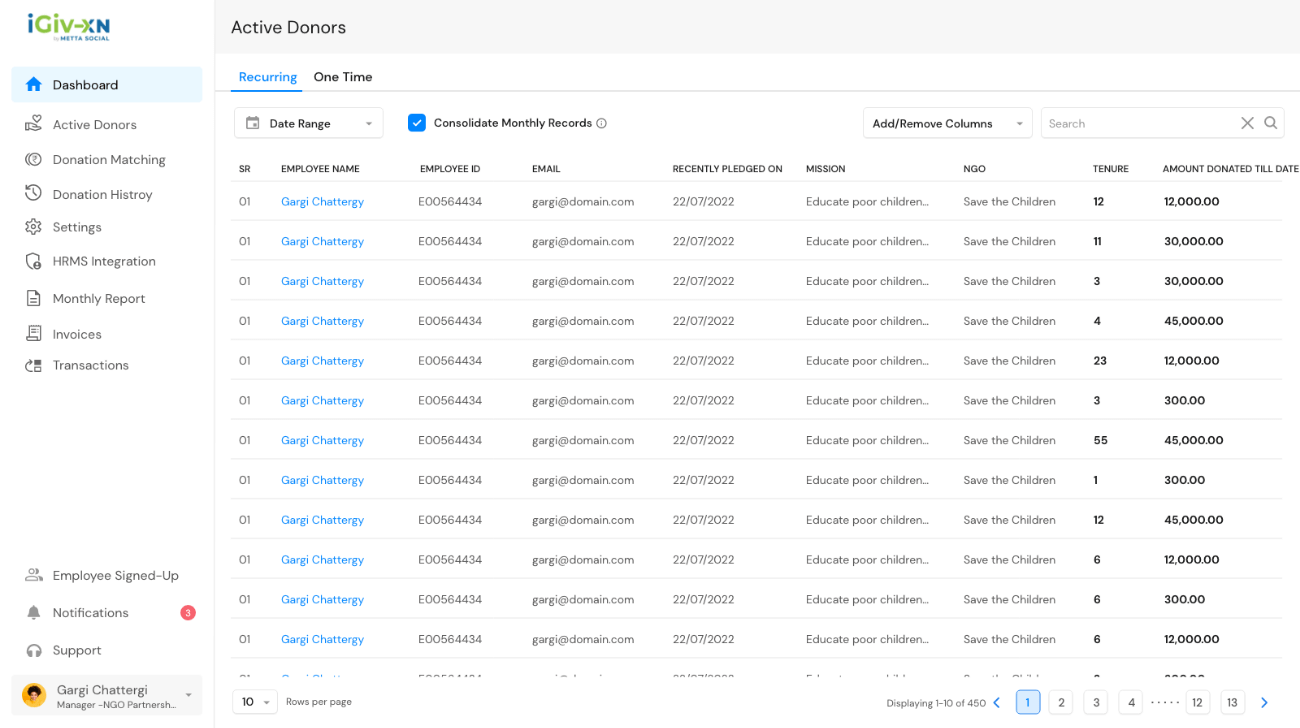Expand the Add/Remove Columns dropdown
The height and width of the screenshot is (728, 1300).
[x=946, y=123]
